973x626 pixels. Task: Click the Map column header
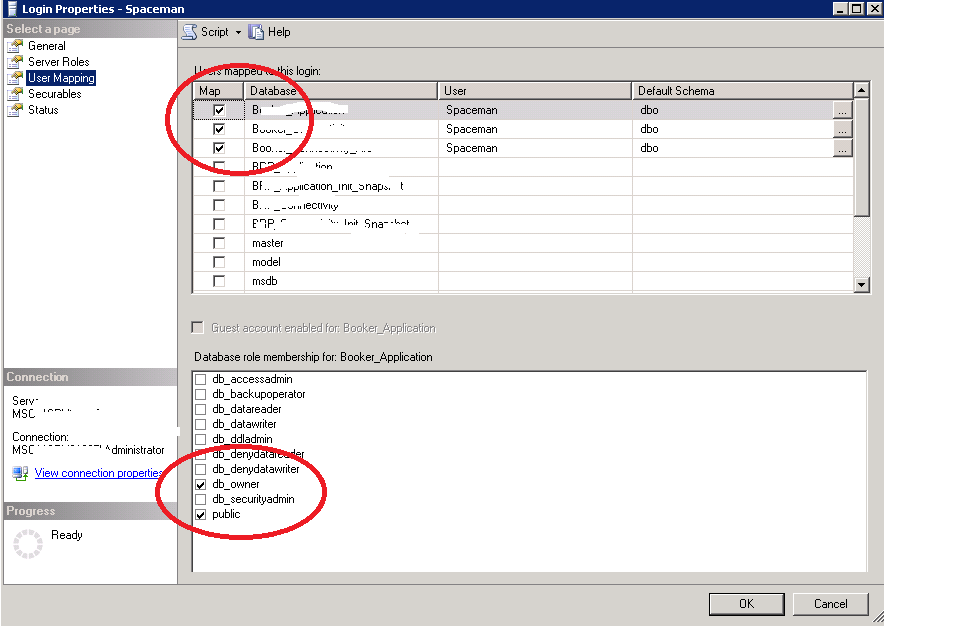[218, 91]
